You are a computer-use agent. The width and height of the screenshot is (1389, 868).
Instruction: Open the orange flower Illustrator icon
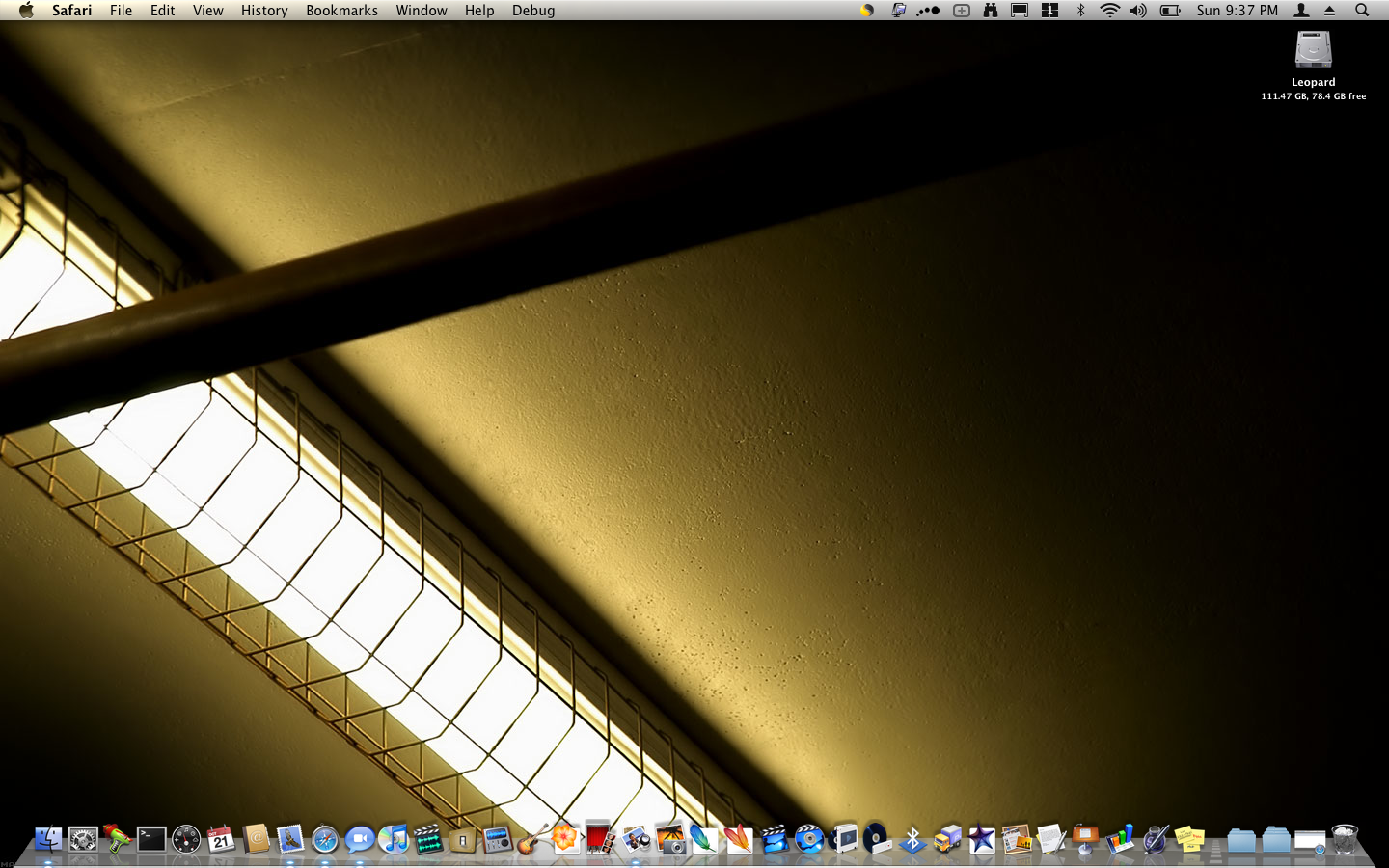point(566,837)
